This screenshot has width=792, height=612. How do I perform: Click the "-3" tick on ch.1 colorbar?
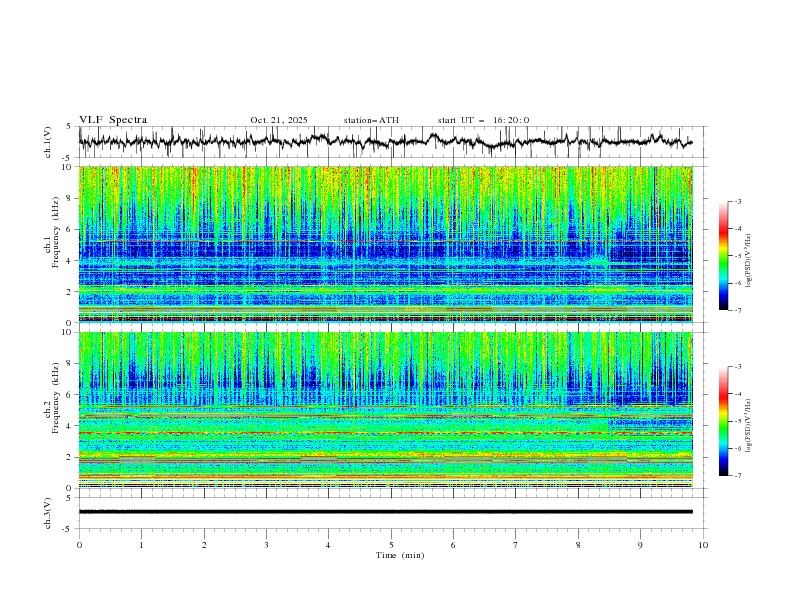tap(738, 201)
